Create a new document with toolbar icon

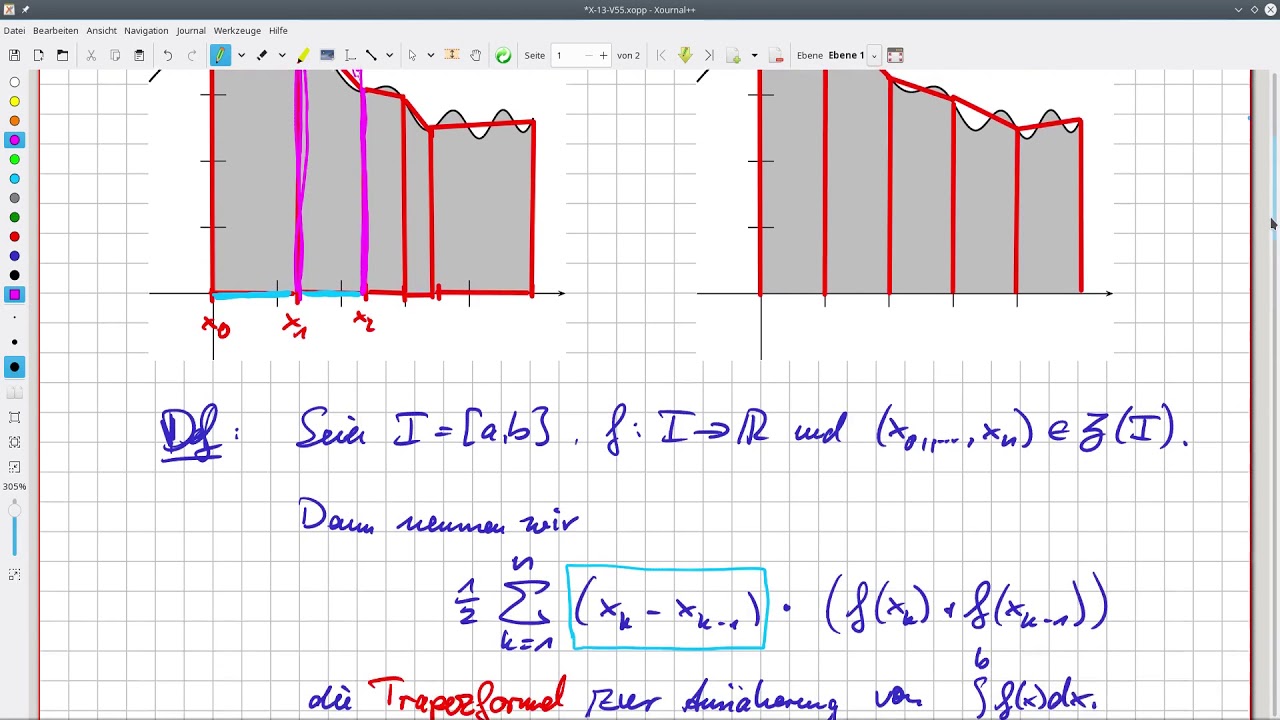point(38,56)
